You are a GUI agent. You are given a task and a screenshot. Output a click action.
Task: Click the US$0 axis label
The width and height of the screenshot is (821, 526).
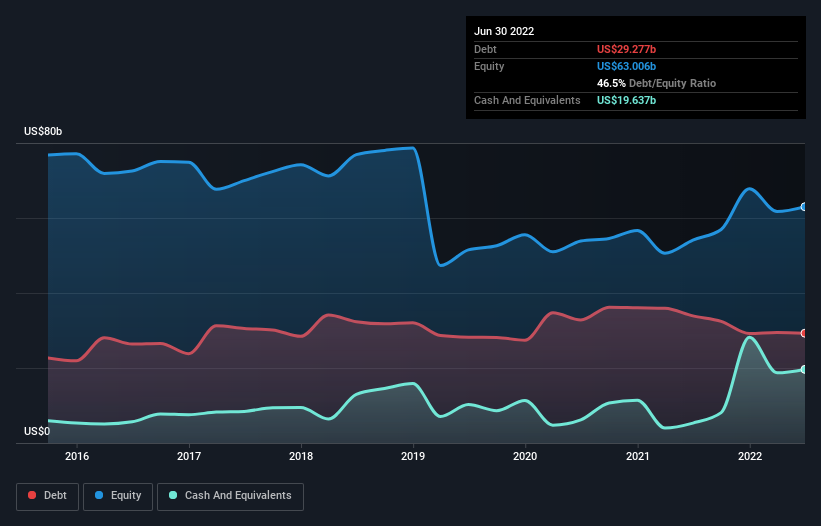coord(37,431)
